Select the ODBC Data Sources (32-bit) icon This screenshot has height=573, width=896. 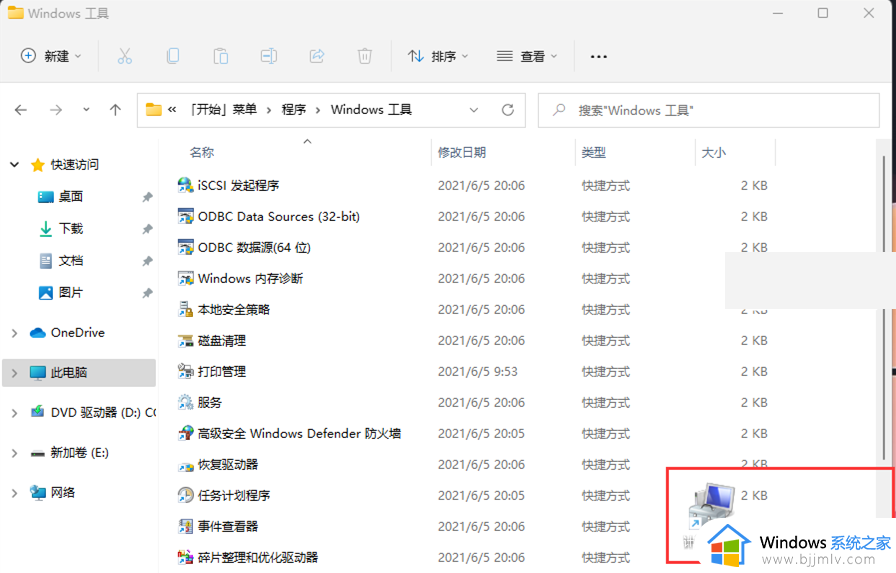click(185, 217)
